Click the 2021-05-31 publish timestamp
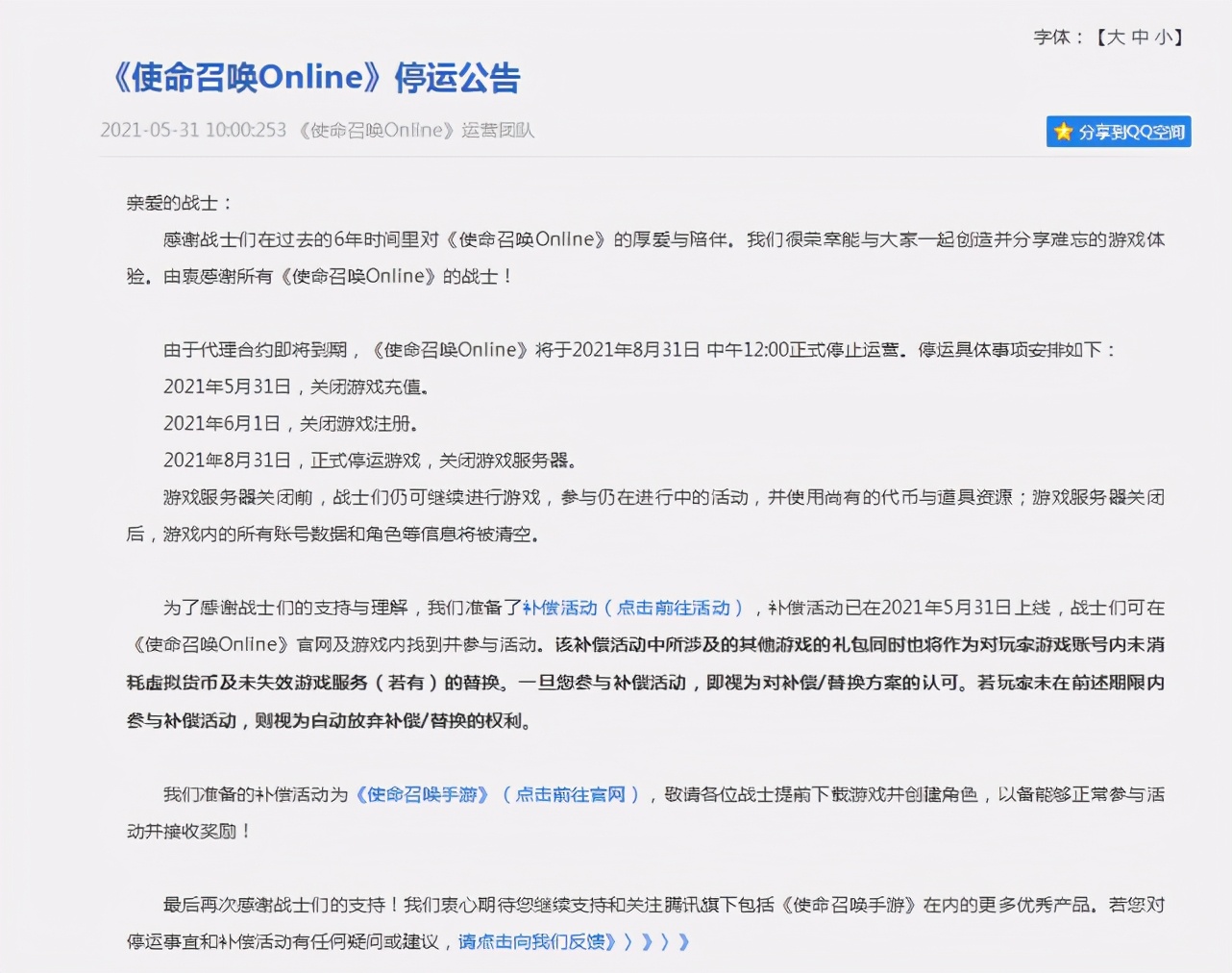This screenshot has height=973, width=1232. click(193, 130)
